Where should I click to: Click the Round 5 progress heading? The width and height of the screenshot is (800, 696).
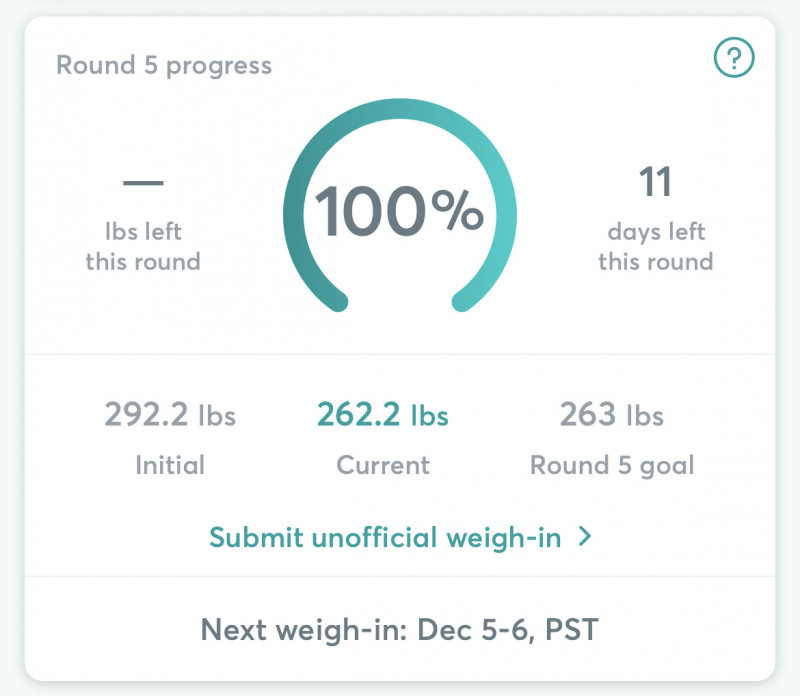pyautogui.click(x=164, y=66)
